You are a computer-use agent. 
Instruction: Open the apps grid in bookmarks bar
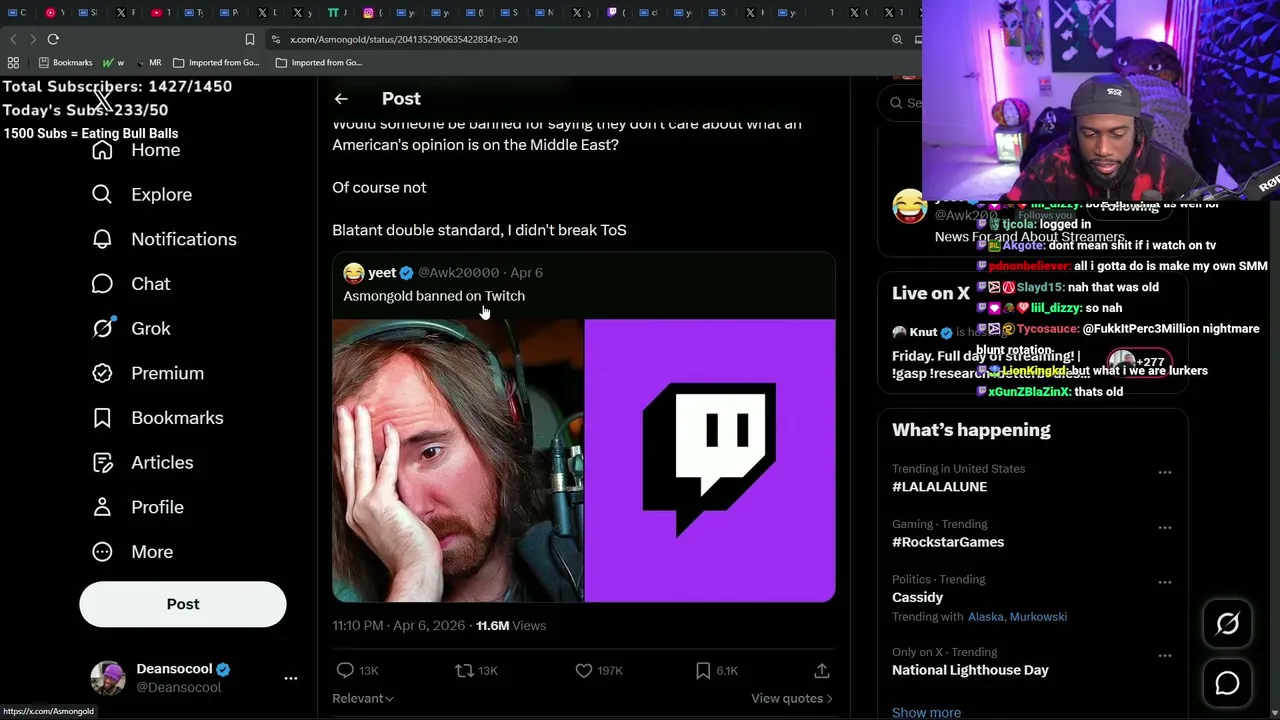[x=13, y=62]
